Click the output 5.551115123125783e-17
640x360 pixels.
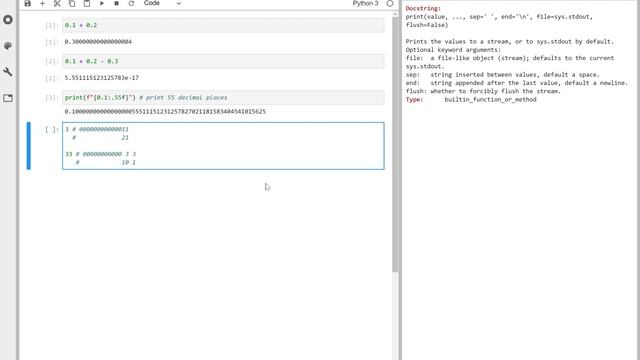(102, 78)
